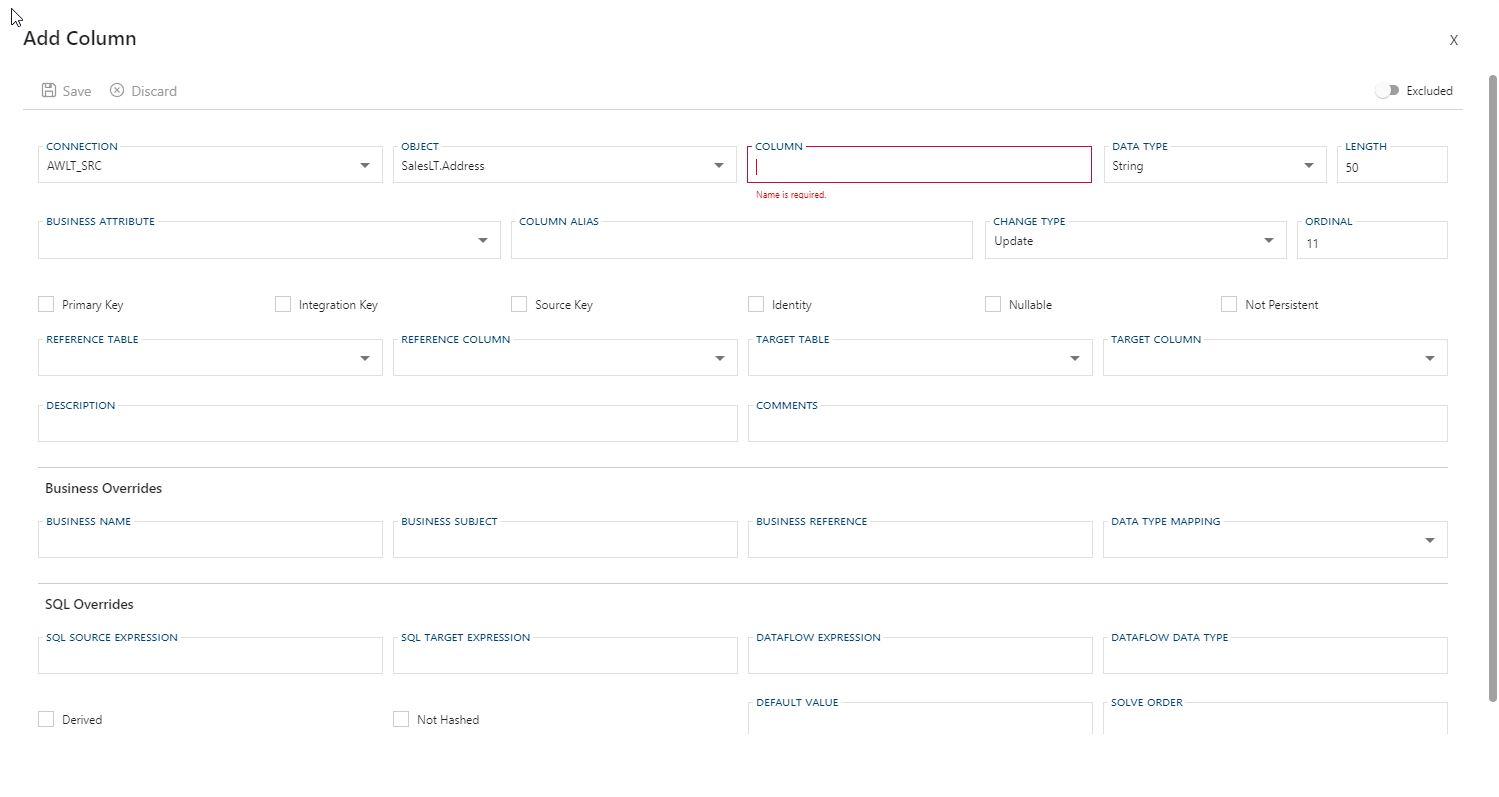Click the Business Name field
The image size is (1499, 797).
tap(210, 539)
